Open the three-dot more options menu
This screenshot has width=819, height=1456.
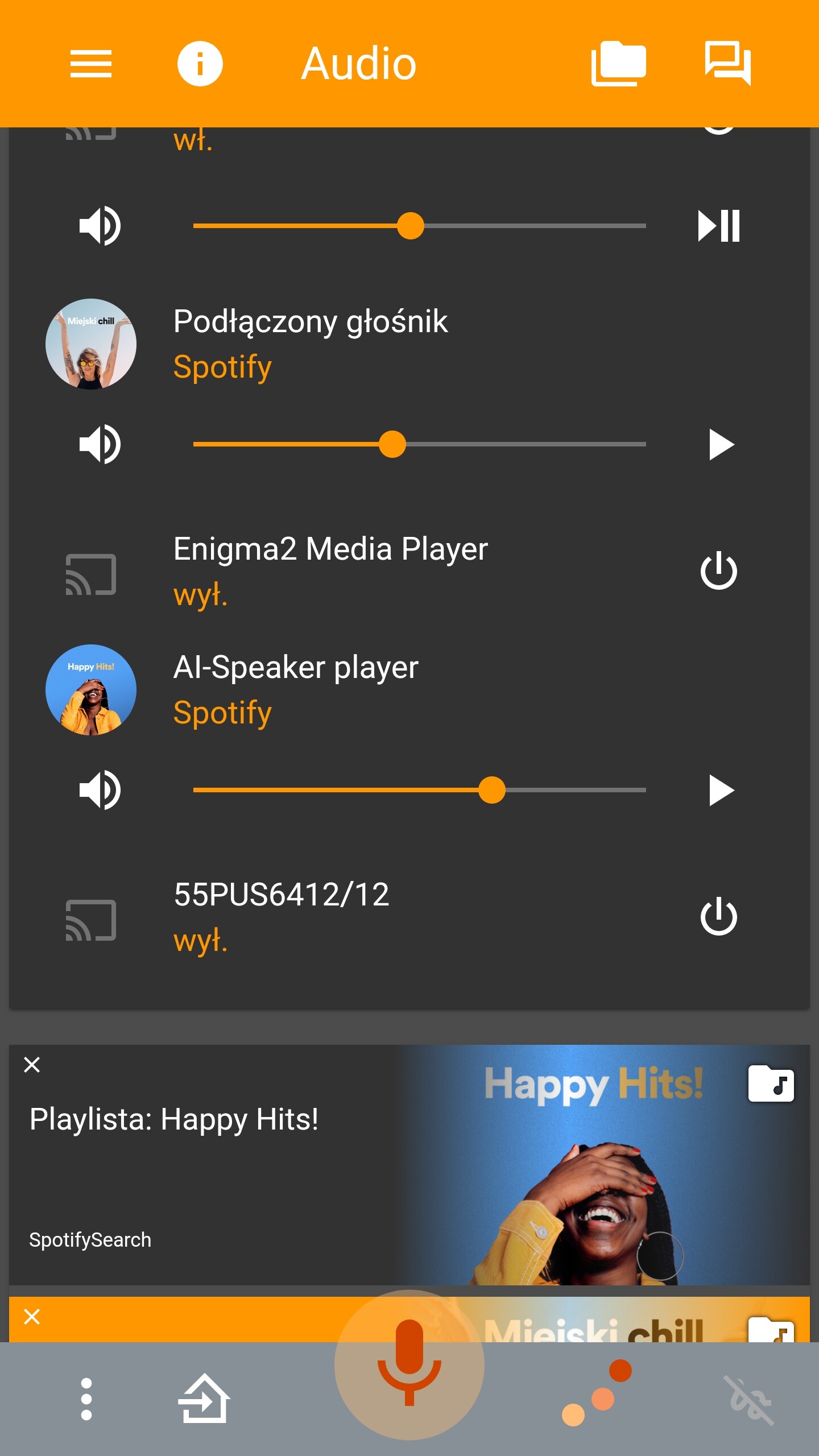pyautogui.click(x=86, y=1399)
